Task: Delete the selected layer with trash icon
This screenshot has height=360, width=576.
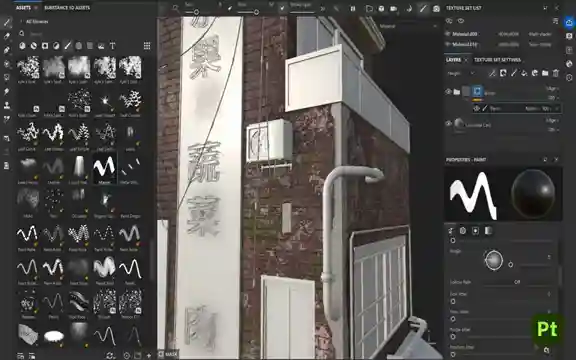Action: click(x=556, y=73)
